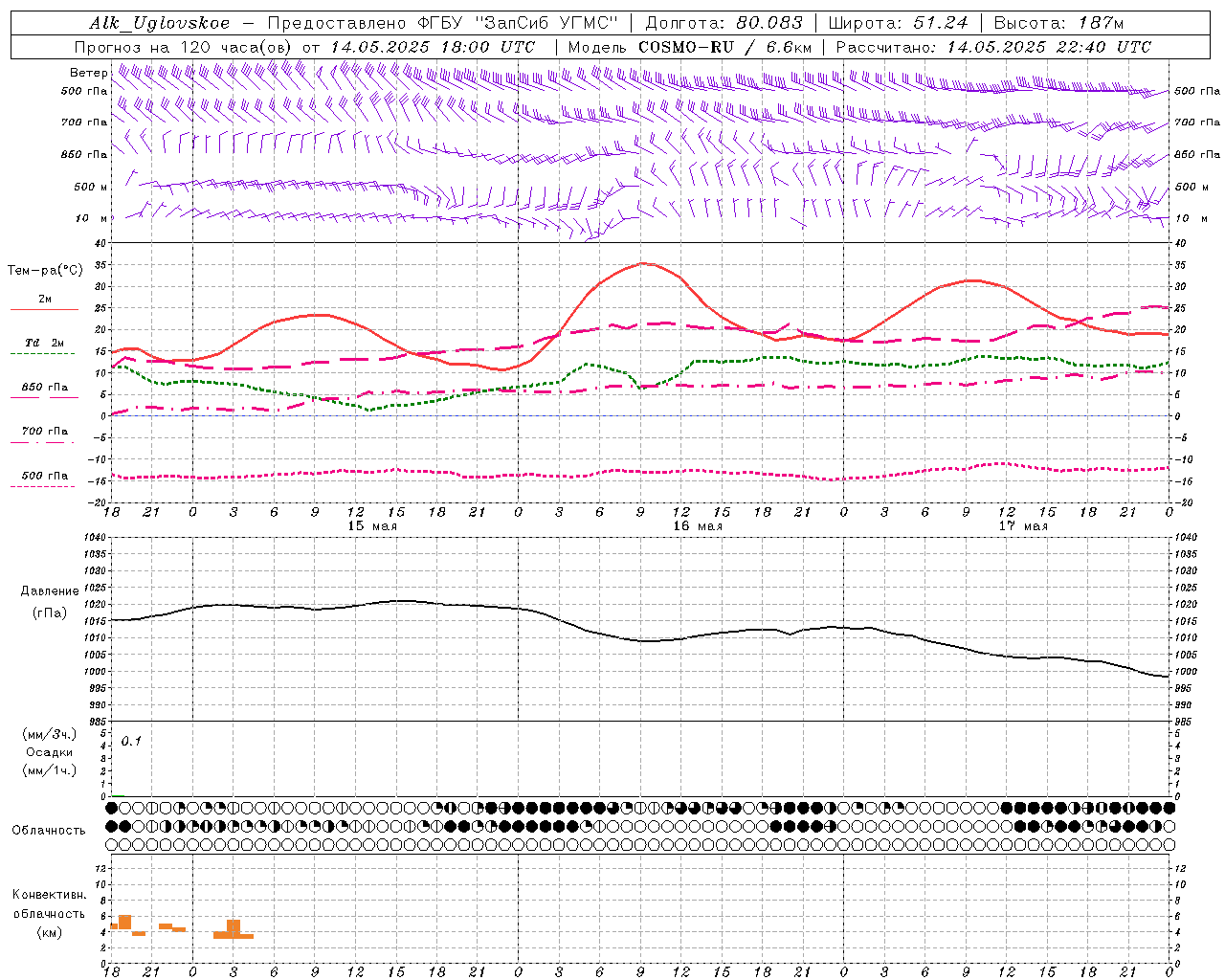Click the tallest orange convective bar near hour 3
Screen dimensions: 1225x980
234,928
